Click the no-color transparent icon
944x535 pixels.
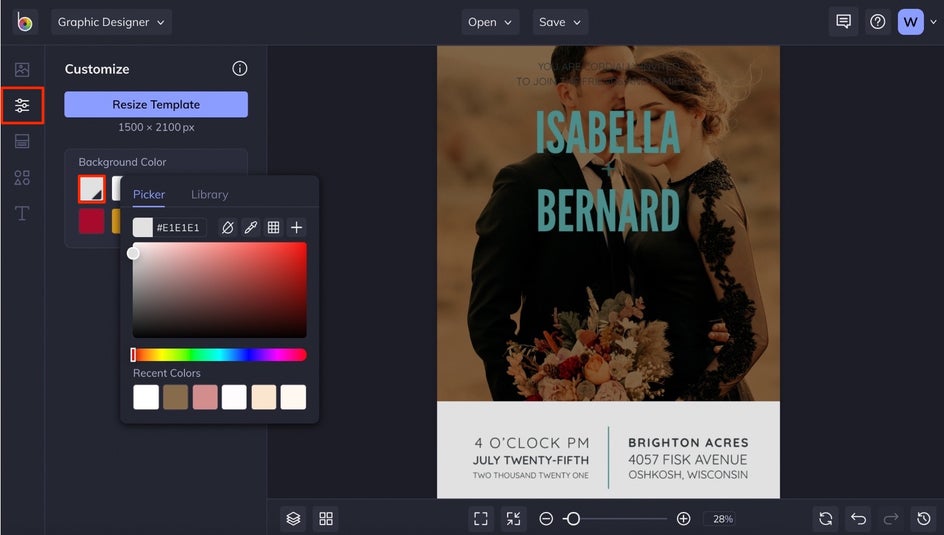(x=228, y=227)
